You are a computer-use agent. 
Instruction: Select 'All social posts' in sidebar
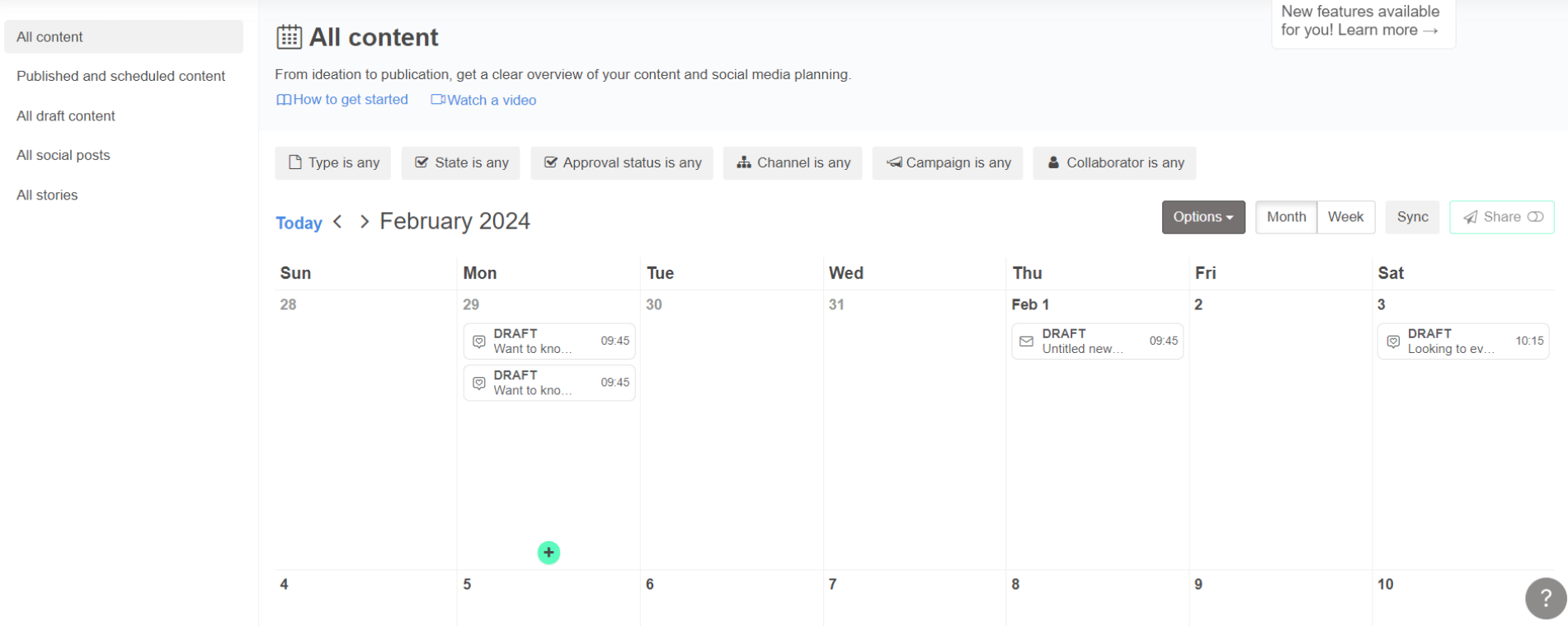(x=64, y=155)
